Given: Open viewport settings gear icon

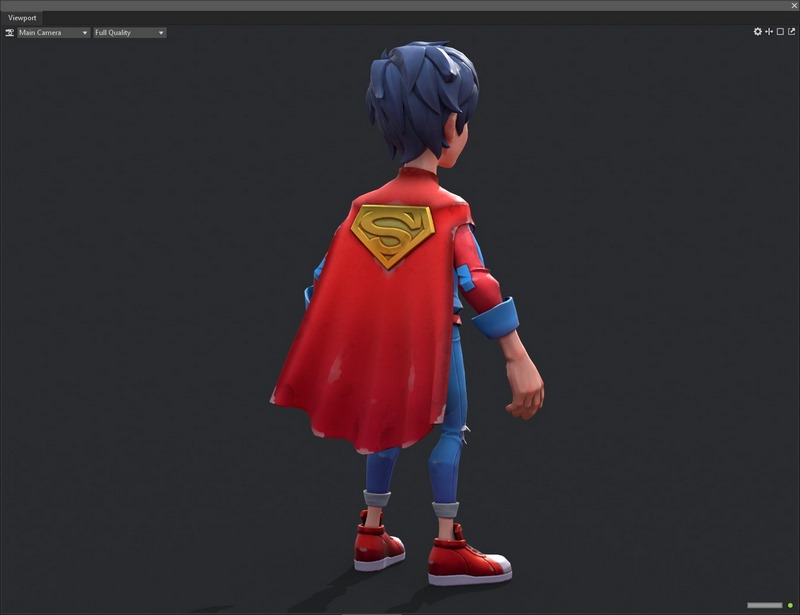Looking at the screenshot, I should [758, 32].
